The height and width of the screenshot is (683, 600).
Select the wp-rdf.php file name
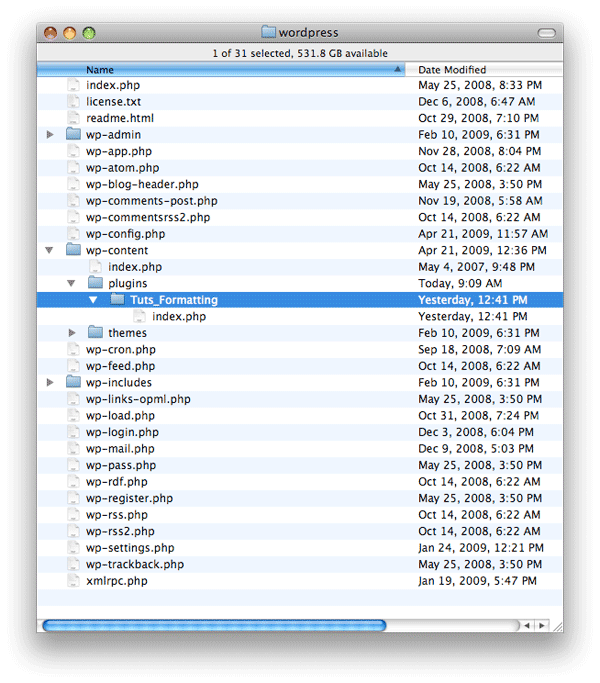[117, 482]
